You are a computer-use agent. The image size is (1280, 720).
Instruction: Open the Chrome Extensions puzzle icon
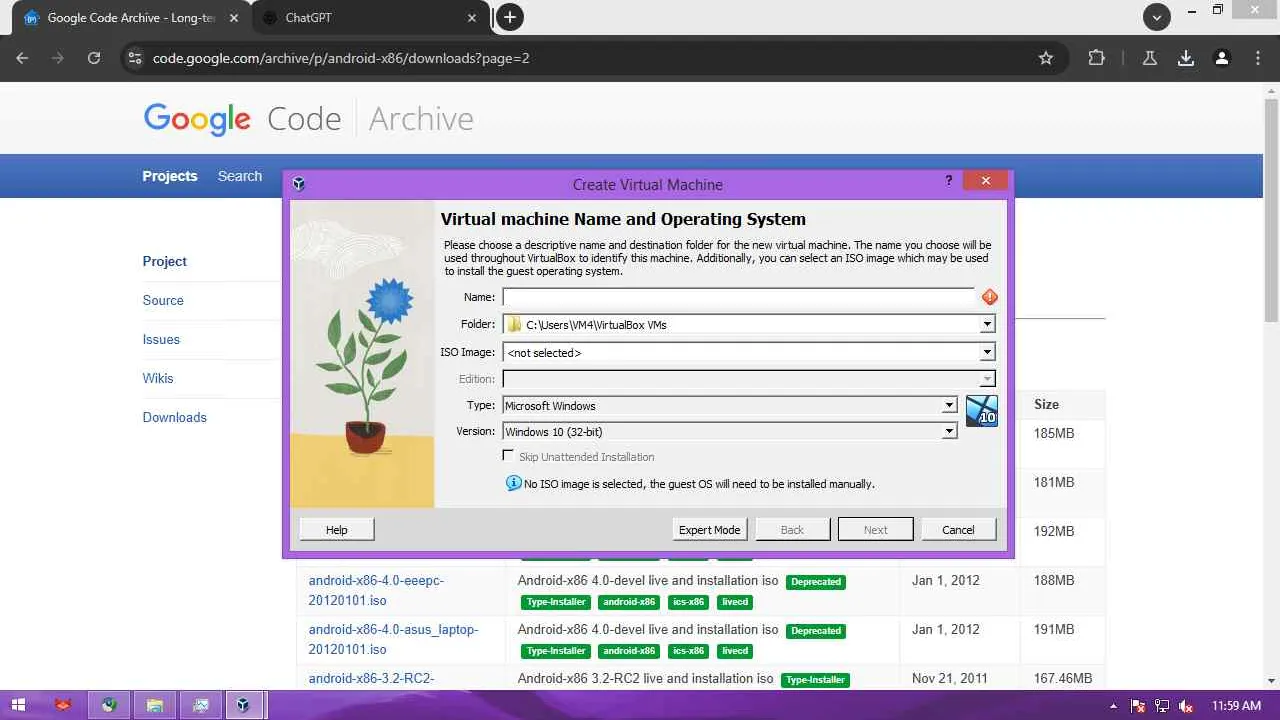(1097, 58)
